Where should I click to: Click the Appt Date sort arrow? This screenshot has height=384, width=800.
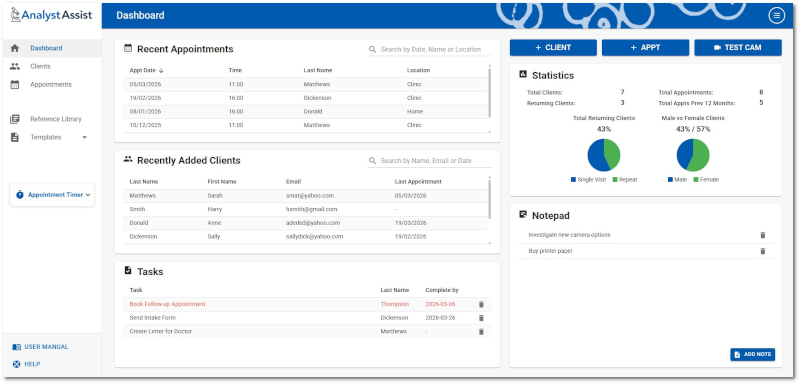pyautogui.click(x=161, y=70)
